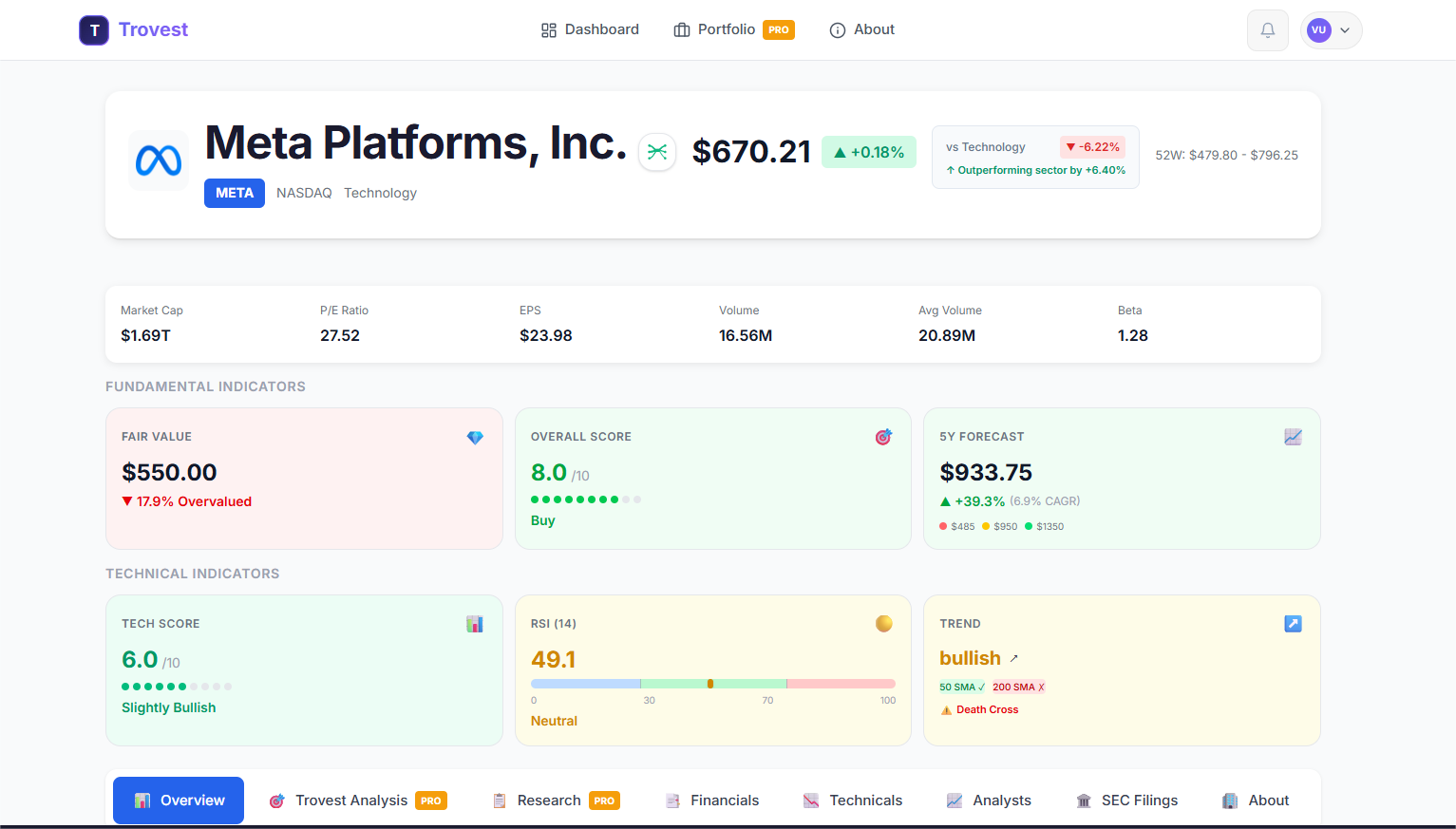1456x829 pixels.
Task: Click the RSI gauge slider marker
Action: pos(710,683)
